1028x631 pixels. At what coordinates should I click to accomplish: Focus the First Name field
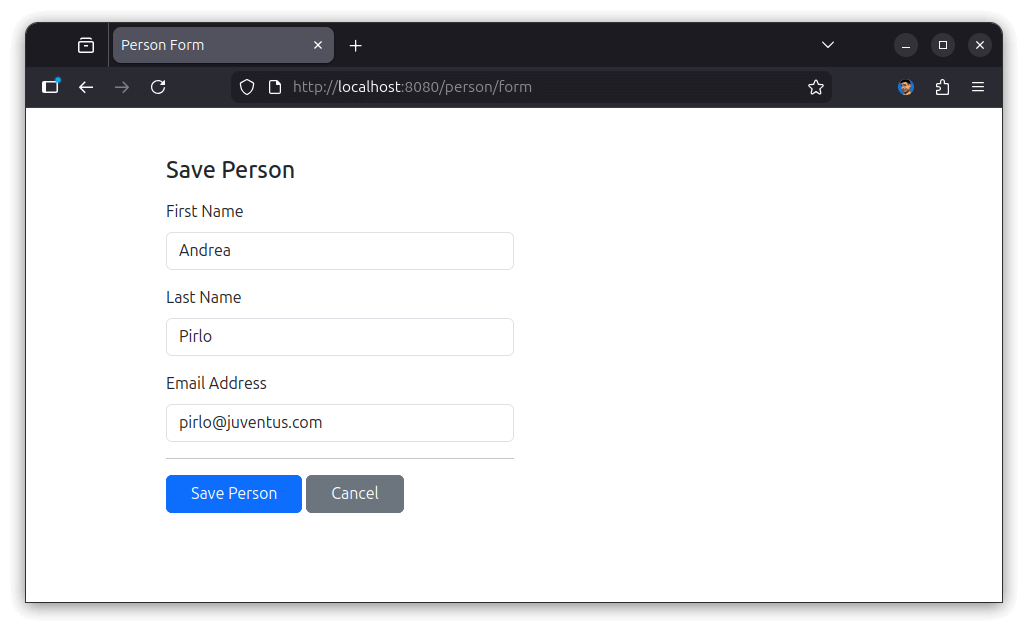(x=340, y=251)
